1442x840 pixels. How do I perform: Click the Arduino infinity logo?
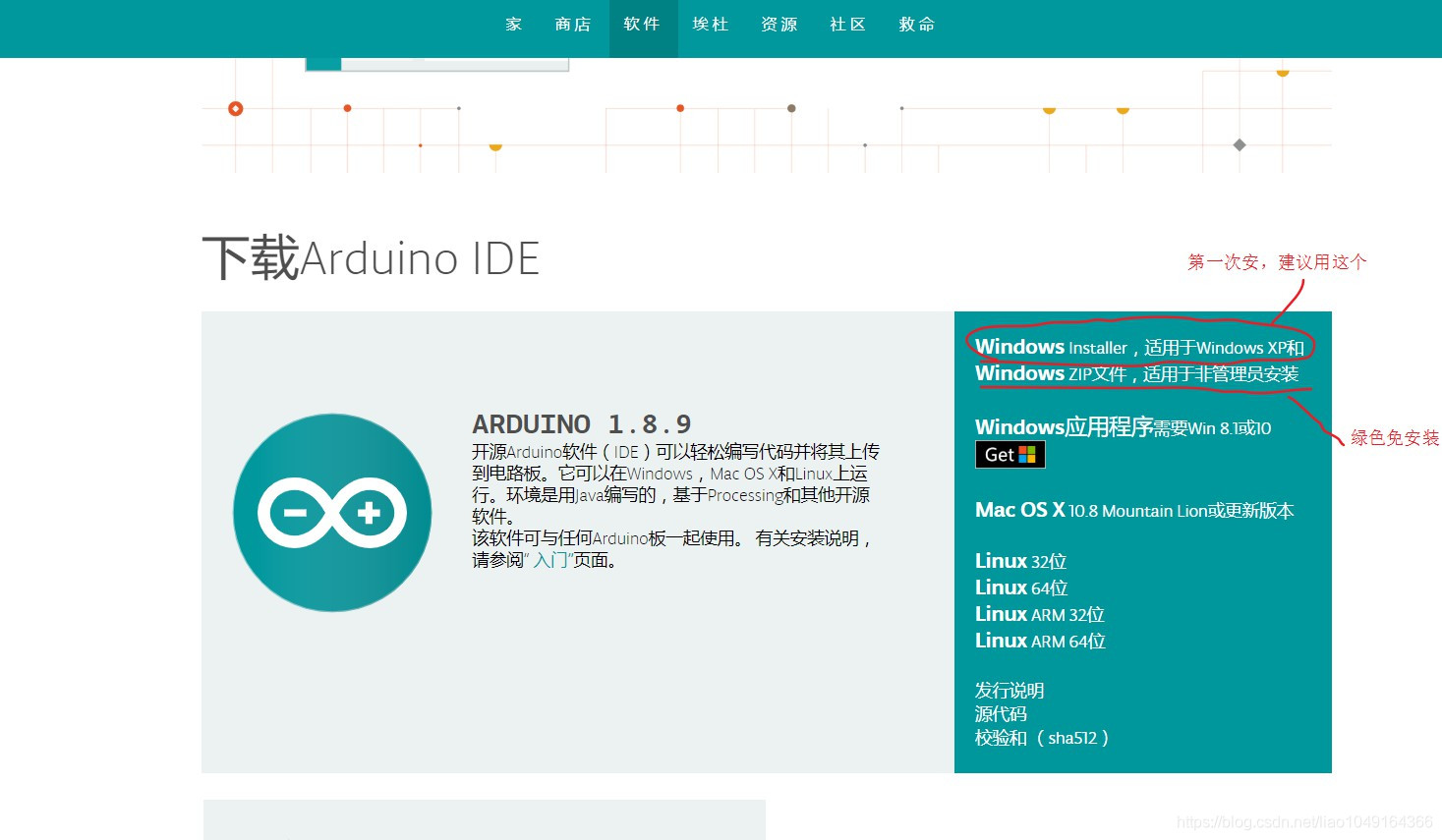[332, 513]
